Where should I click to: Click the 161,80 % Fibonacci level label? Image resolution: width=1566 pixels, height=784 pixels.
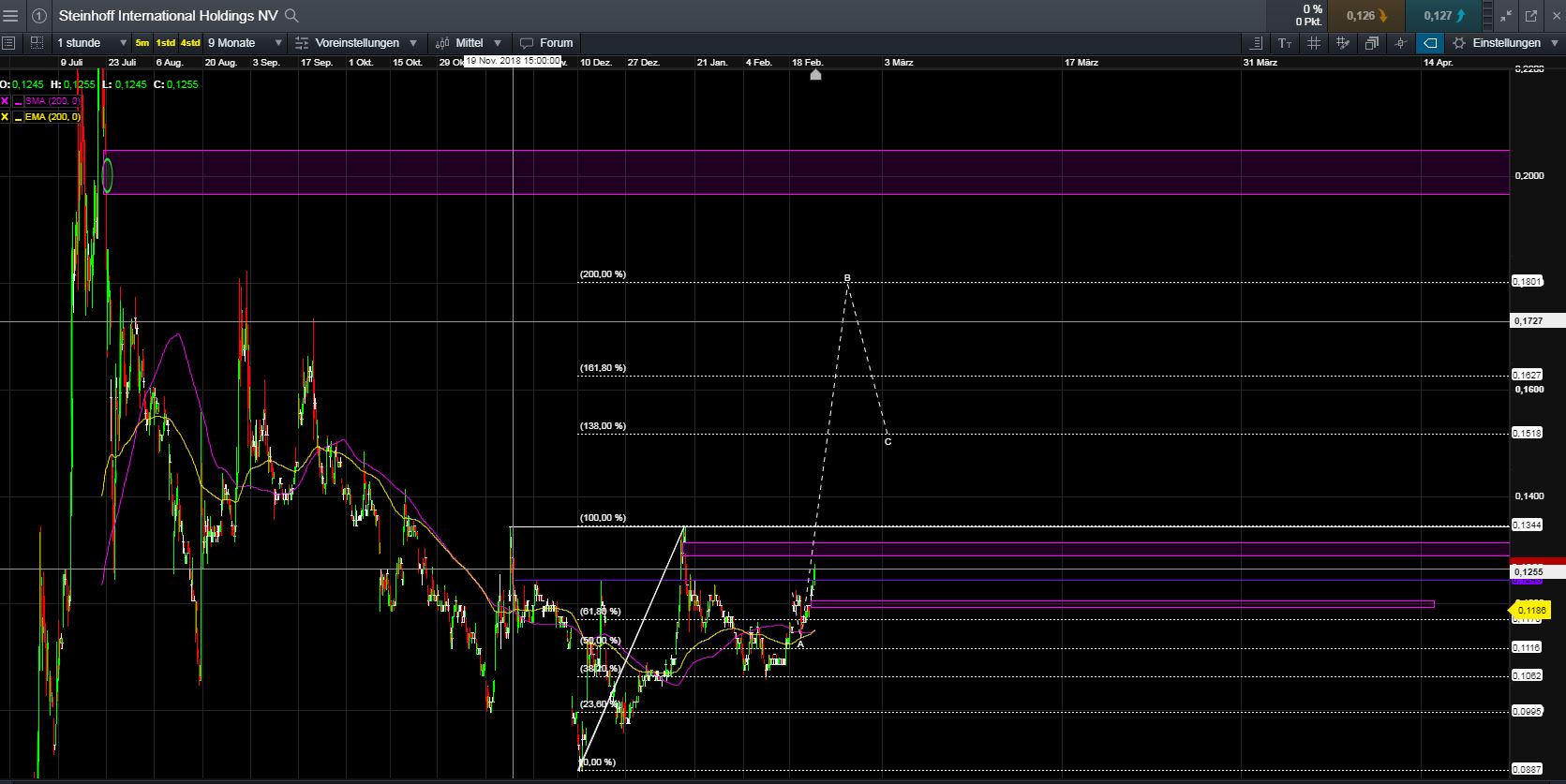pyautogui.click(x=603, y=368)
